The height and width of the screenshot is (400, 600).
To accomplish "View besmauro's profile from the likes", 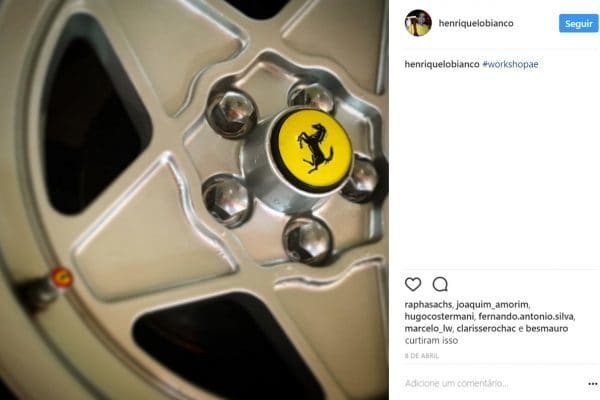I will coord(547,329).
